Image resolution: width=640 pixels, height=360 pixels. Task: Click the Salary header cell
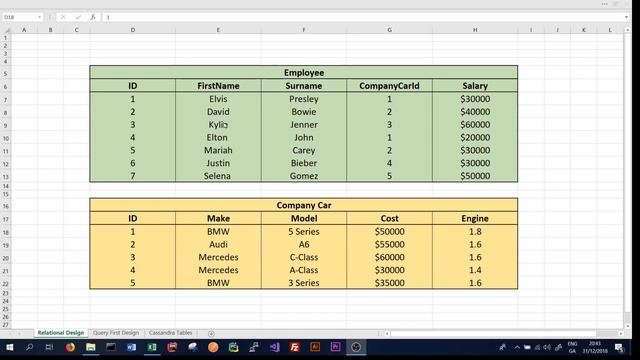475,86
